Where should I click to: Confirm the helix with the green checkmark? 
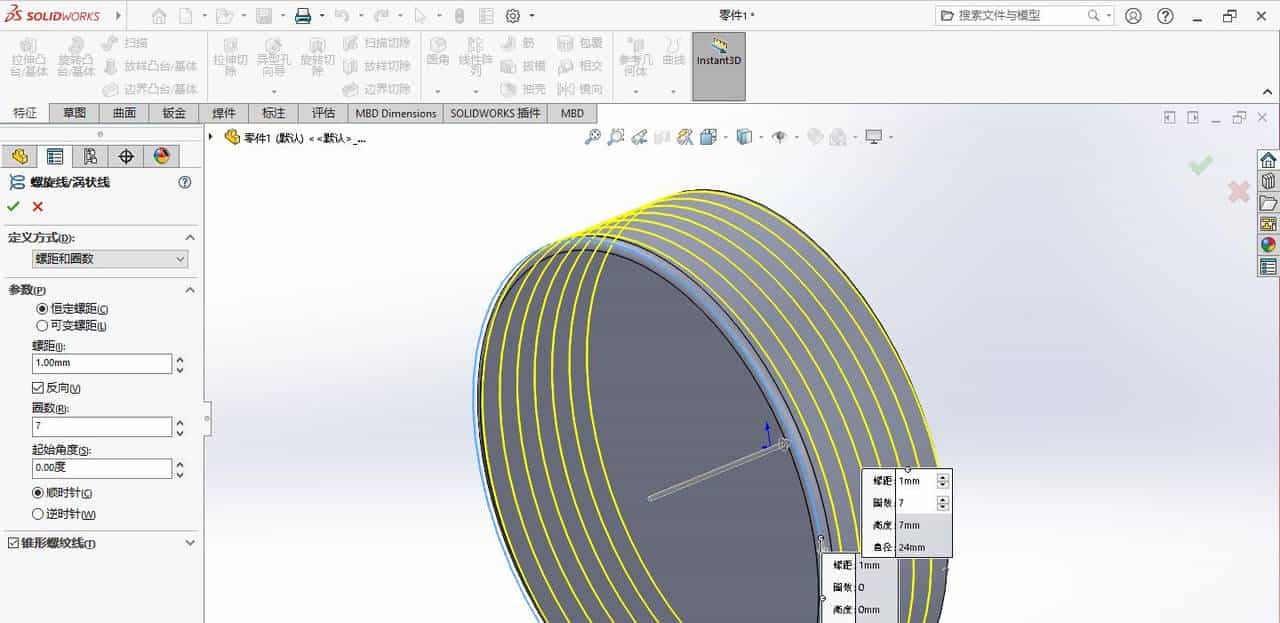(x=13, y=206)
